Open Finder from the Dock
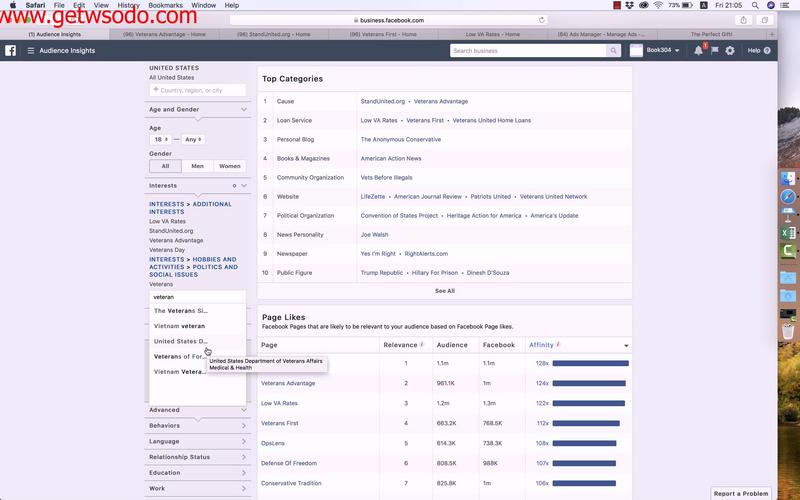Screen dimensions: 800x500 click(x=788, y=178)
